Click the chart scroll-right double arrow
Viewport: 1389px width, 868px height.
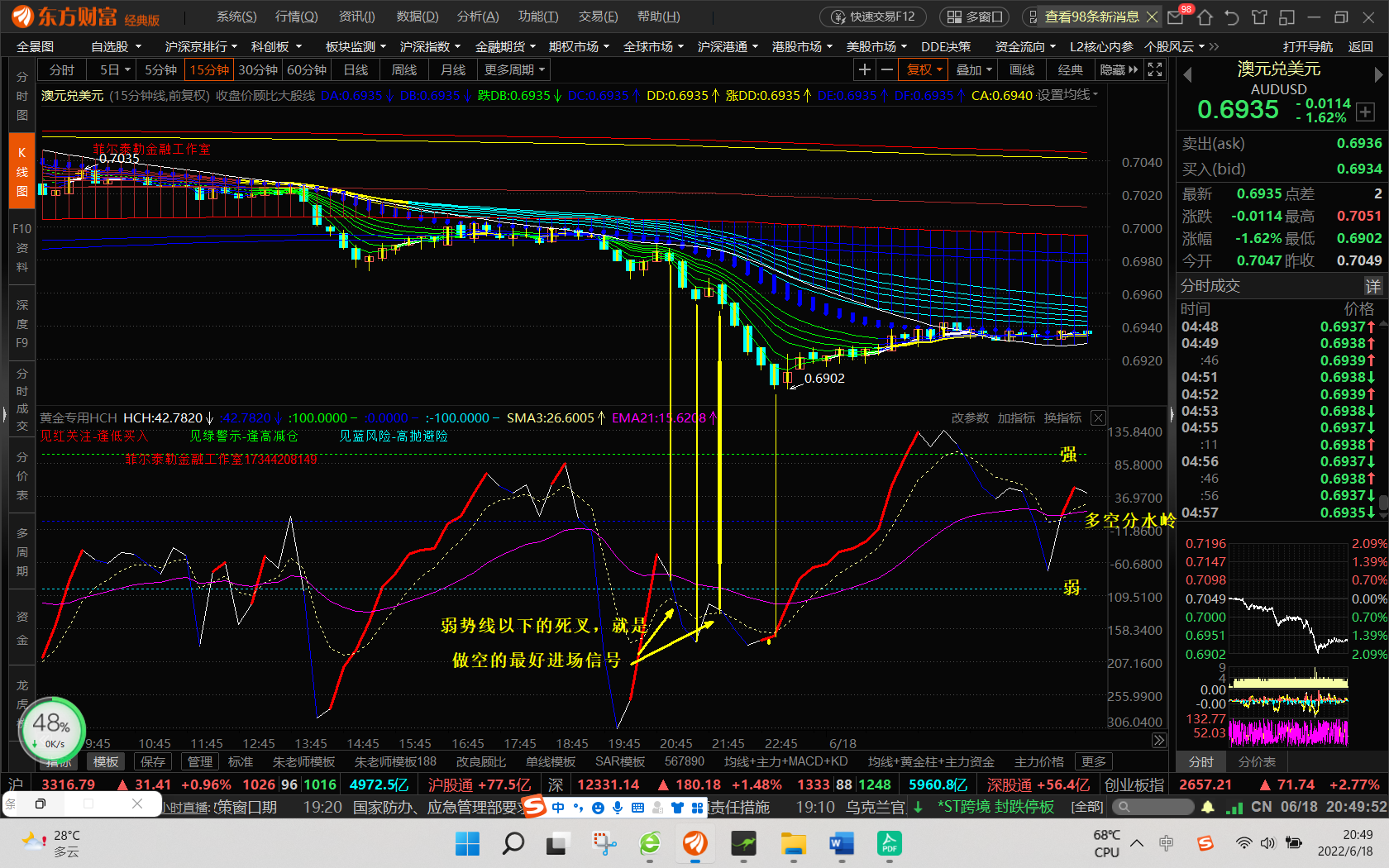pyautogui.click(x=1159, y=740)
